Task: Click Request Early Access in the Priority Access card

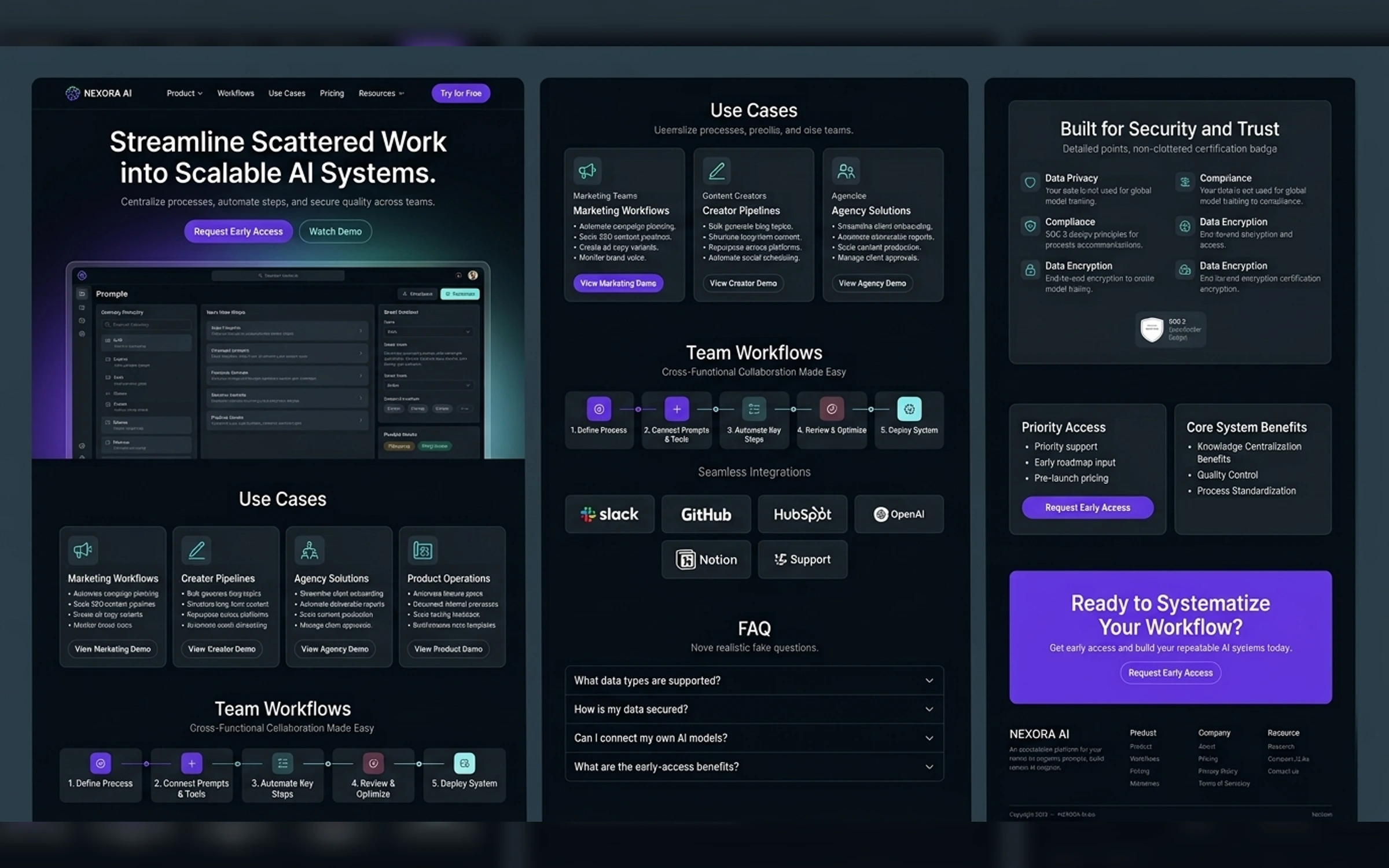Action: (x=1087, y=507)
